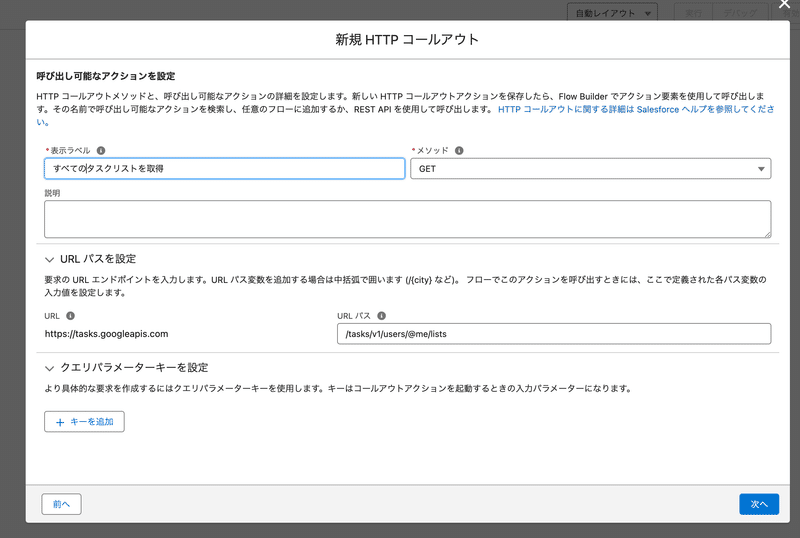Image resolution: width=800 pixels, height=538 pixels.
Task: Open 自動レイアウト dropdown in background toolbar
Action: tap(612, 13)
